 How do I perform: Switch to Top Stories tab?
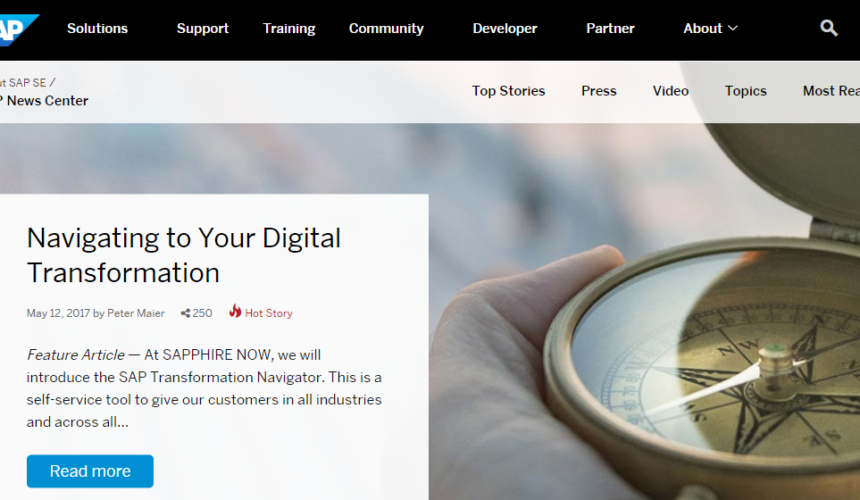pyautogui.click(x=508, y=91)
